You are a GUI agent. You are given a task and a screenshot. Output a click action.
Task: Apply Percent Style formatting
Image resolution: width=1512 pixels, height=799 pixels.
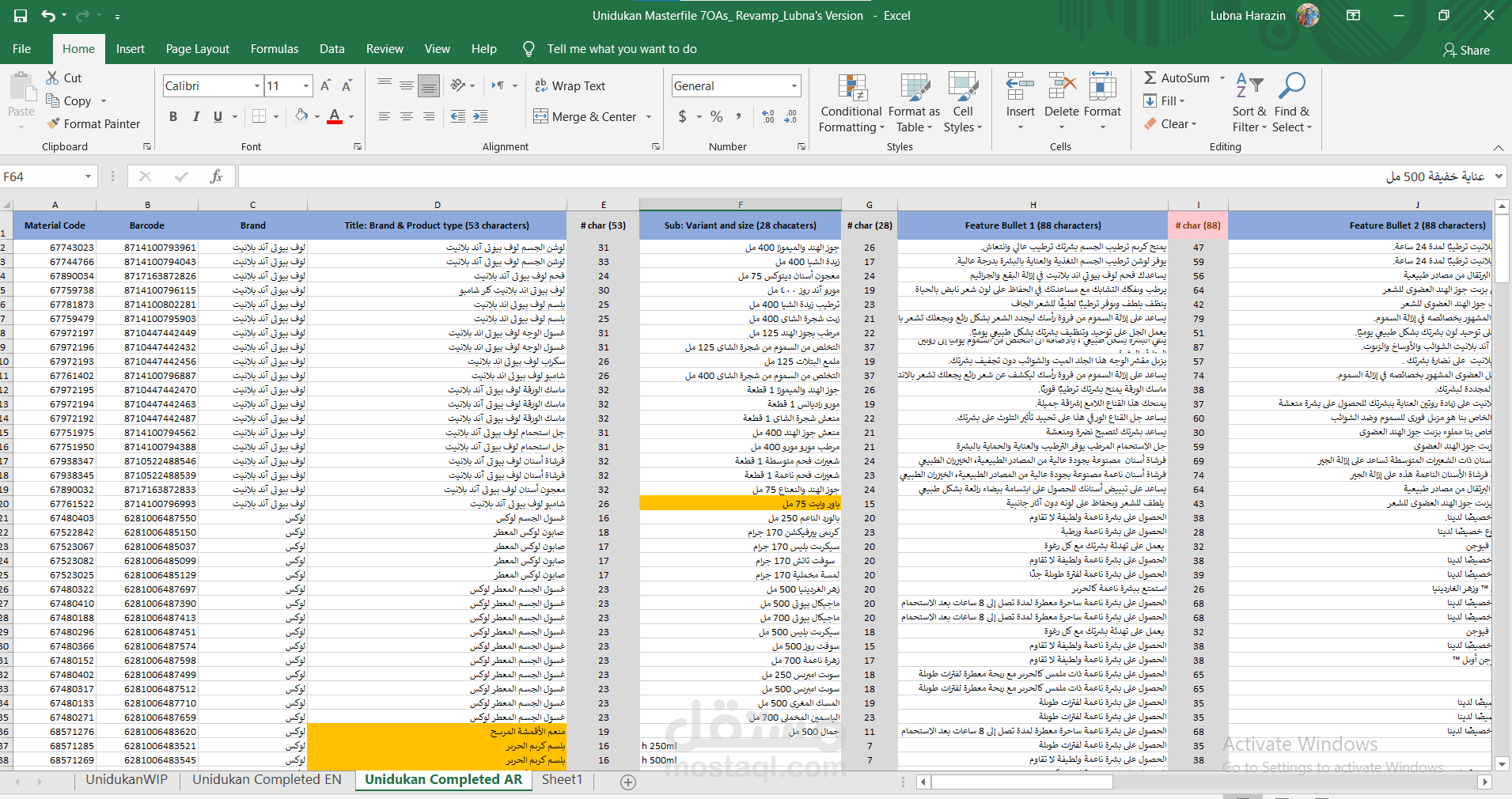(717, 116)
